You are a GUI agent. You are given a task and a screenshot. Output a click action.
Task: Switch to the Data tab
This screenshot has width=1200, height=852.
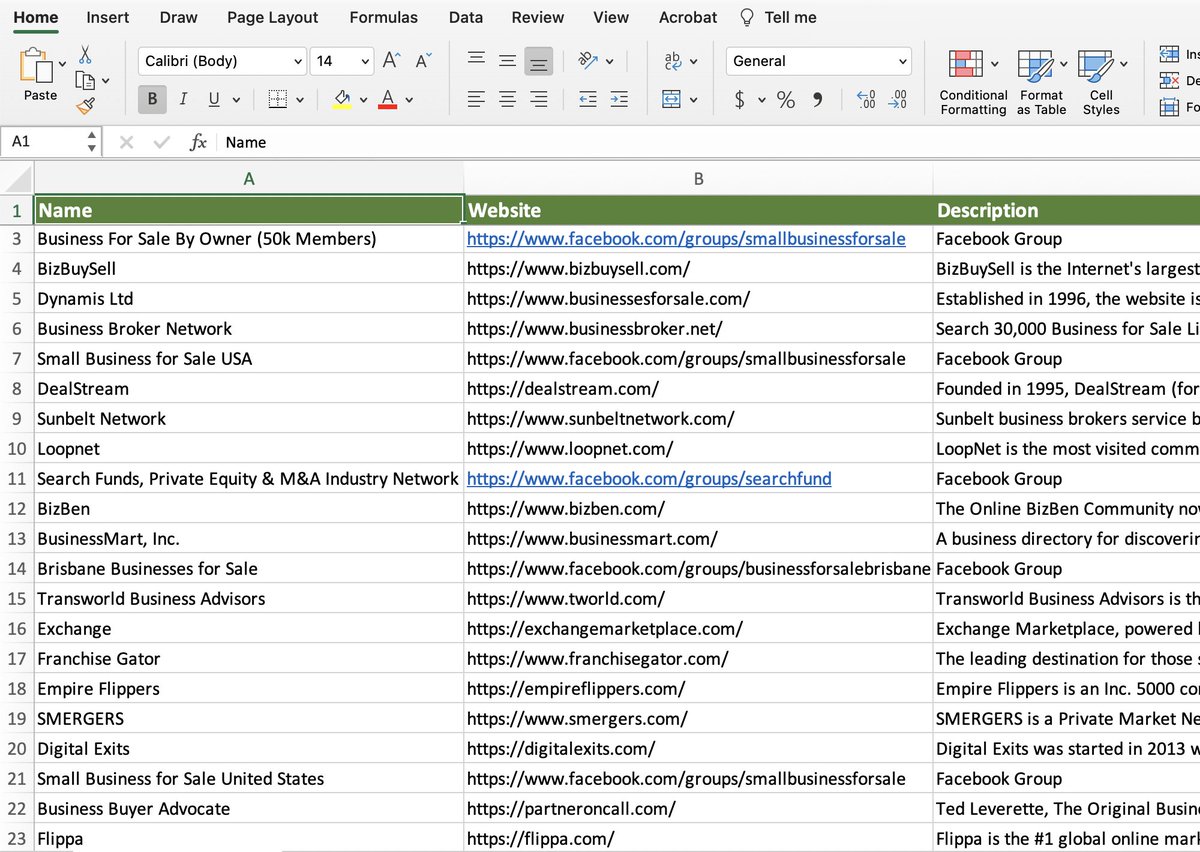coord(465,17)
